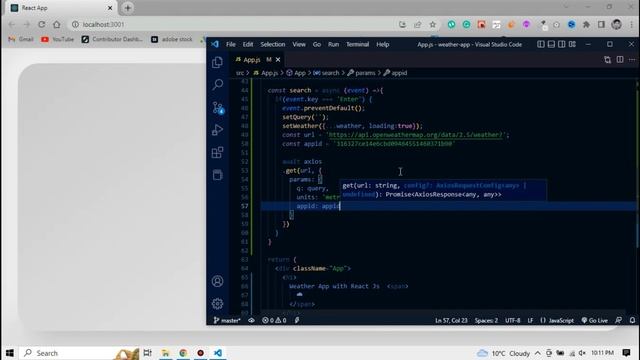640x360 pixels.
Task: Share this page icon in Chrome
Action: pos(418,24)
